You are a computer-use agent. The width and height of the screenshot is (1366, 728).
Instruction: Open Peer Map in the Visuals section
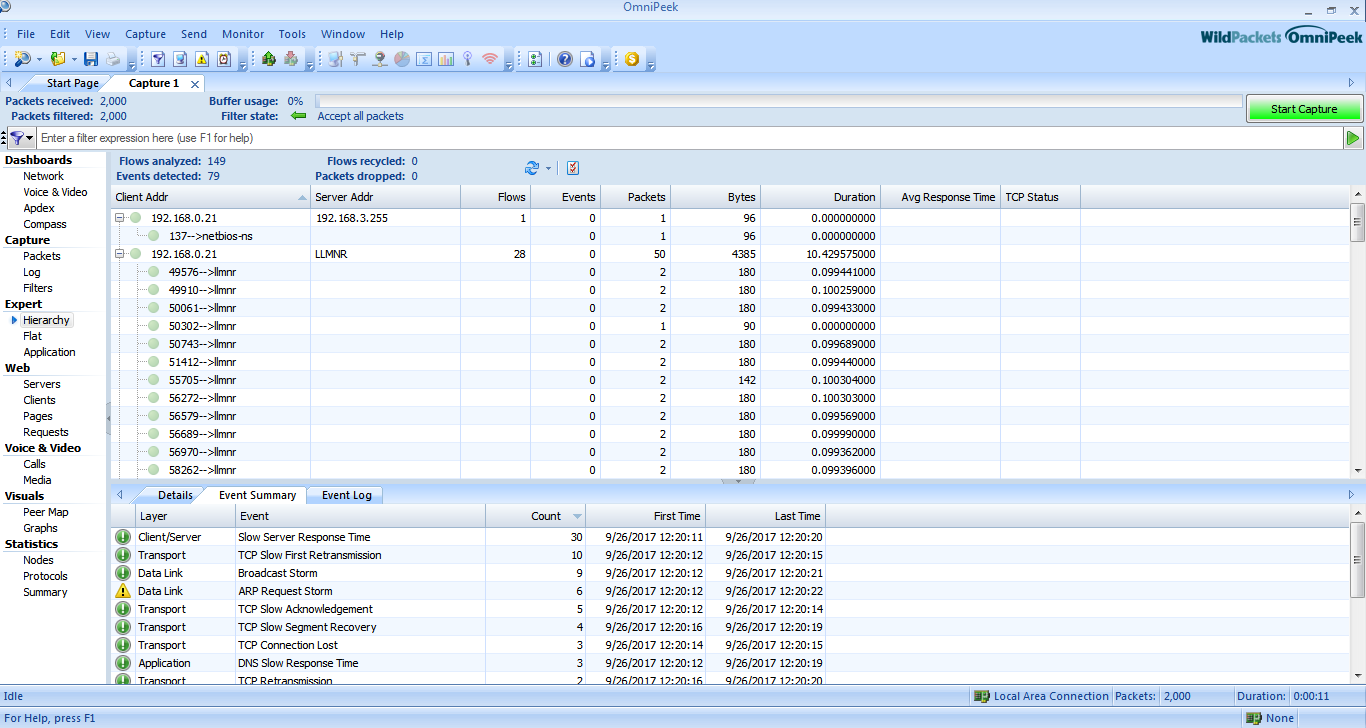point(46,512)
